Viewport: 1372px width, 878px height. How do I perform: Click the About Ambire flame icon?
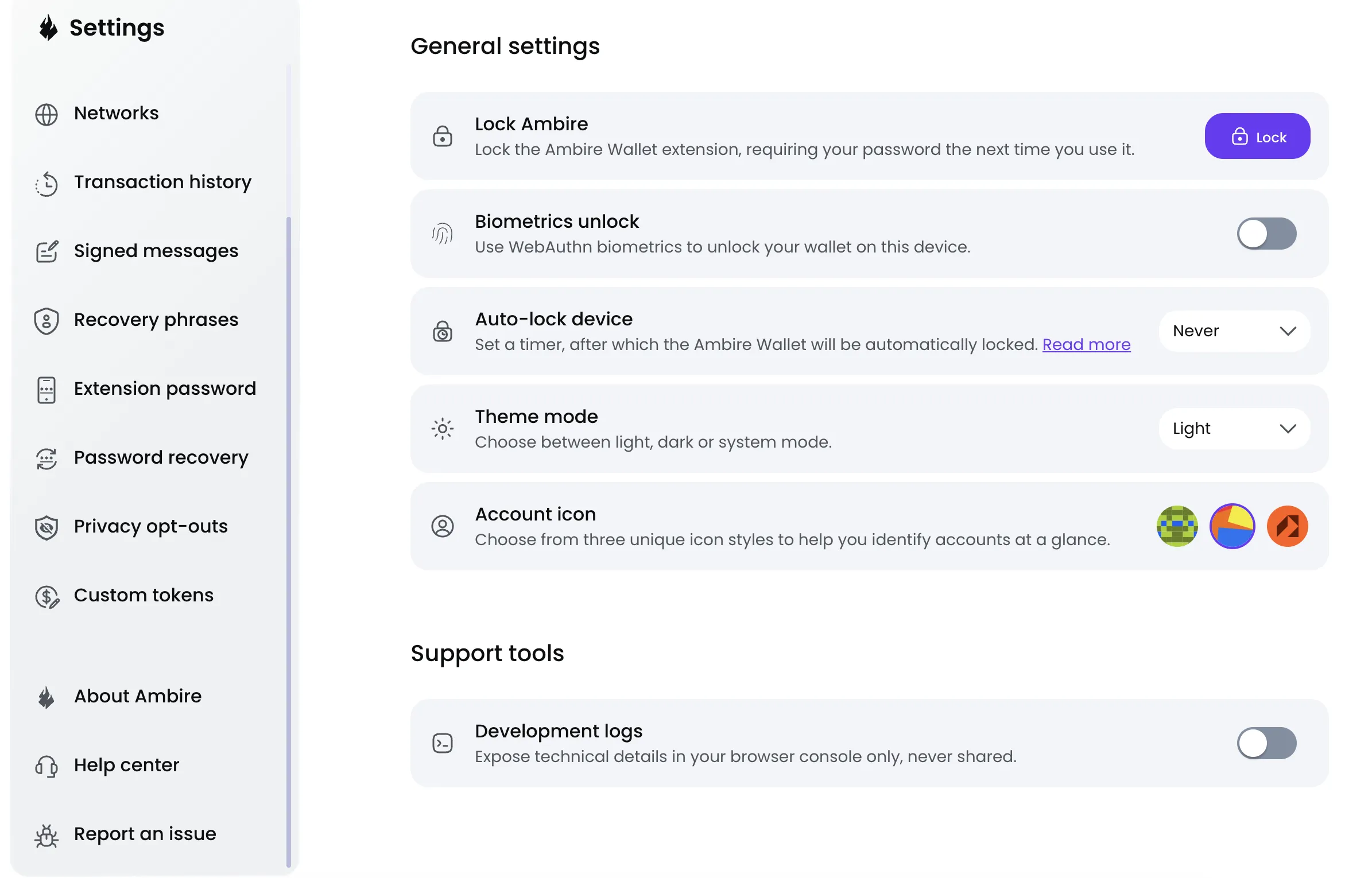pyautogui.click(x=46, y=697)
